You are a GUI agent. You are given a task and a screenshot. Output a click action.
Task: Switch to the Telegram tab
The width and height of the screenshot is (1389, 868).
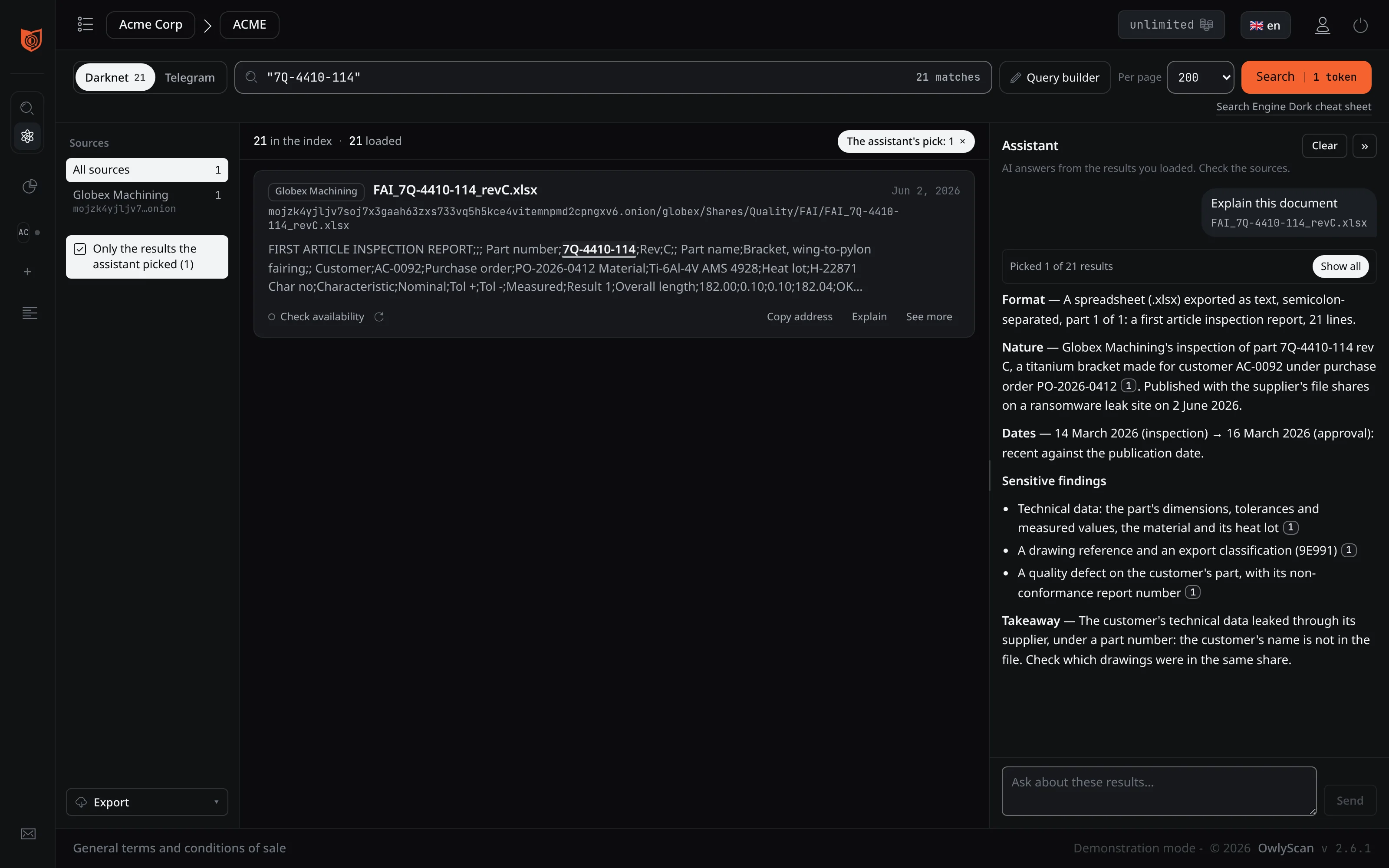pyautogui.click(x=189, y=78)
